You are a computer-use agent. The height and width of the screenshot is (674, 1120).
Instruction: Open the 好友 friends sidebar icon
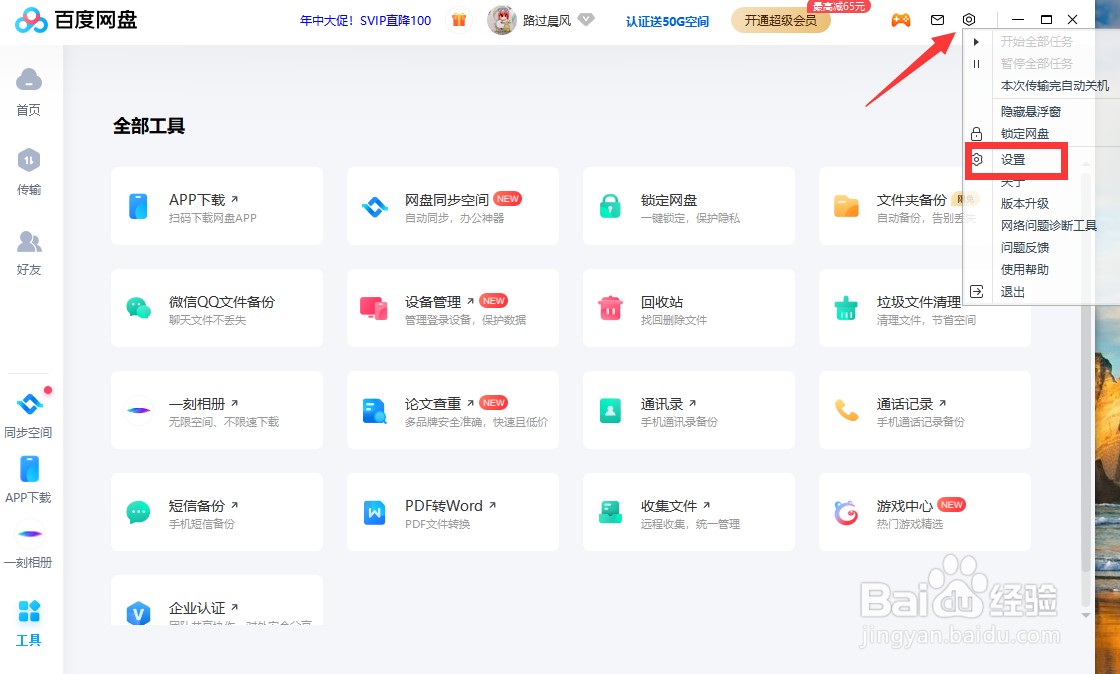click(x=29, y=253)
